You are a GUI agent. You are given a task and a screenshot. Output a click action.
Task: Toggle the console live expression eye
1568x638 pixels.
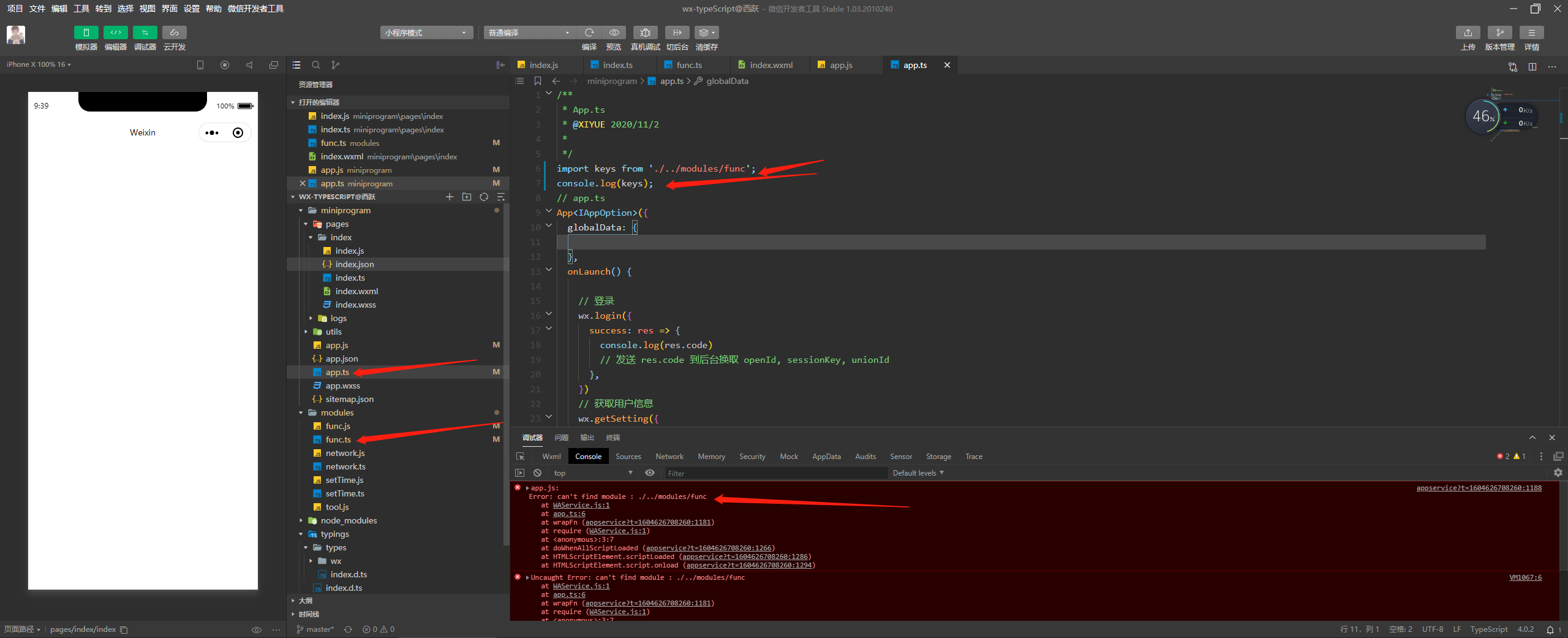(650, 473)
